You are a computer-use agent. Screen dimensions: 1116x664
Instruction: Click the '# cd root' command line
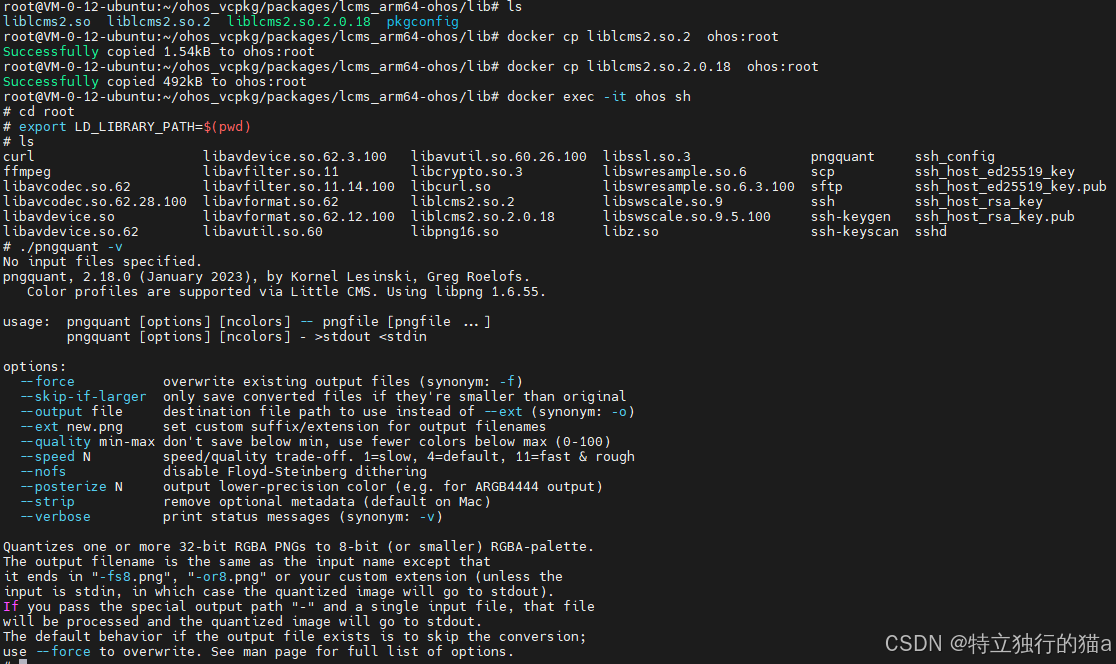point(38,111)
